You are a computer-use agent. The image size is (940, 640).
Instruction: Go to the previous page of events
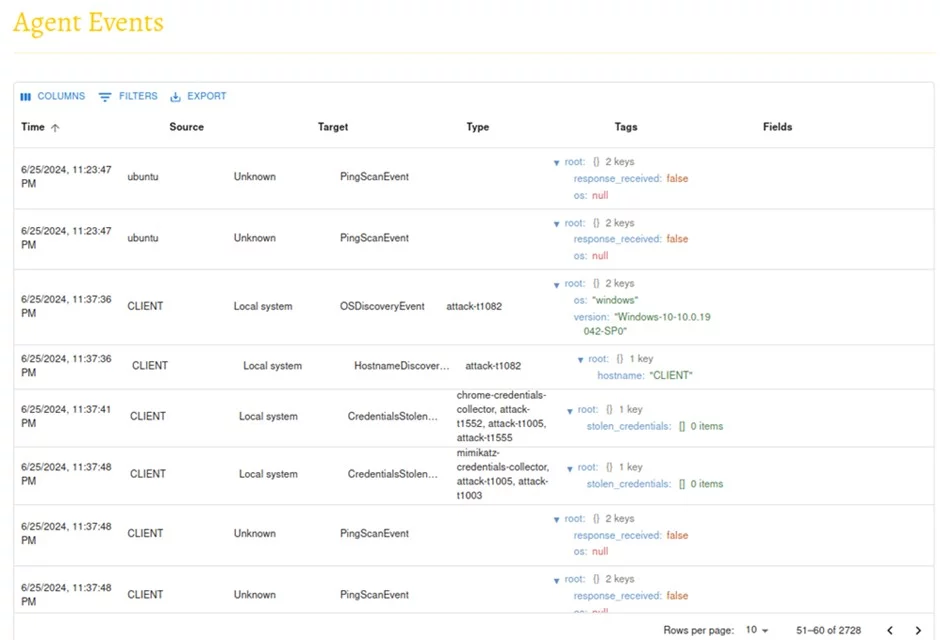click(890, 630)
